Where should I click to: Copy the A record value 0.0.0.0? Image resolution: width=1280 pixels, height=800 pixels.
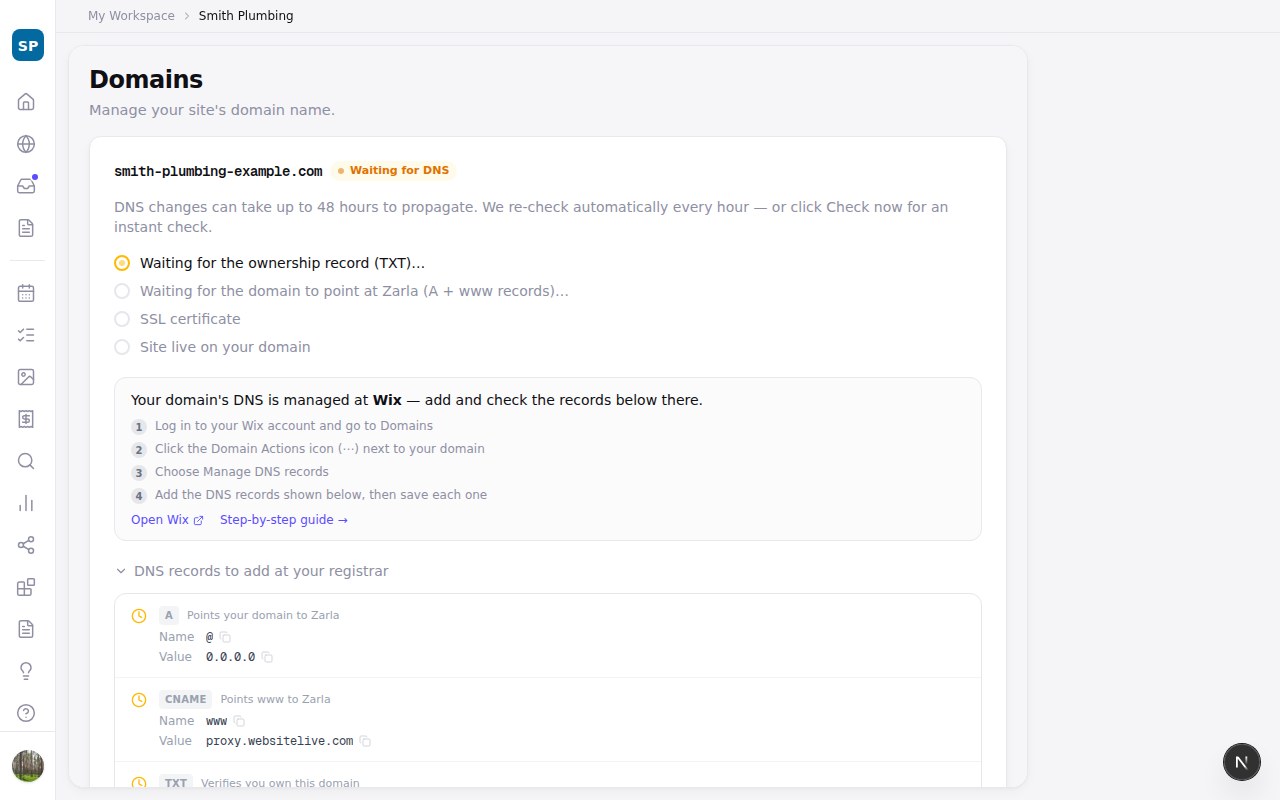click(267, 657)
